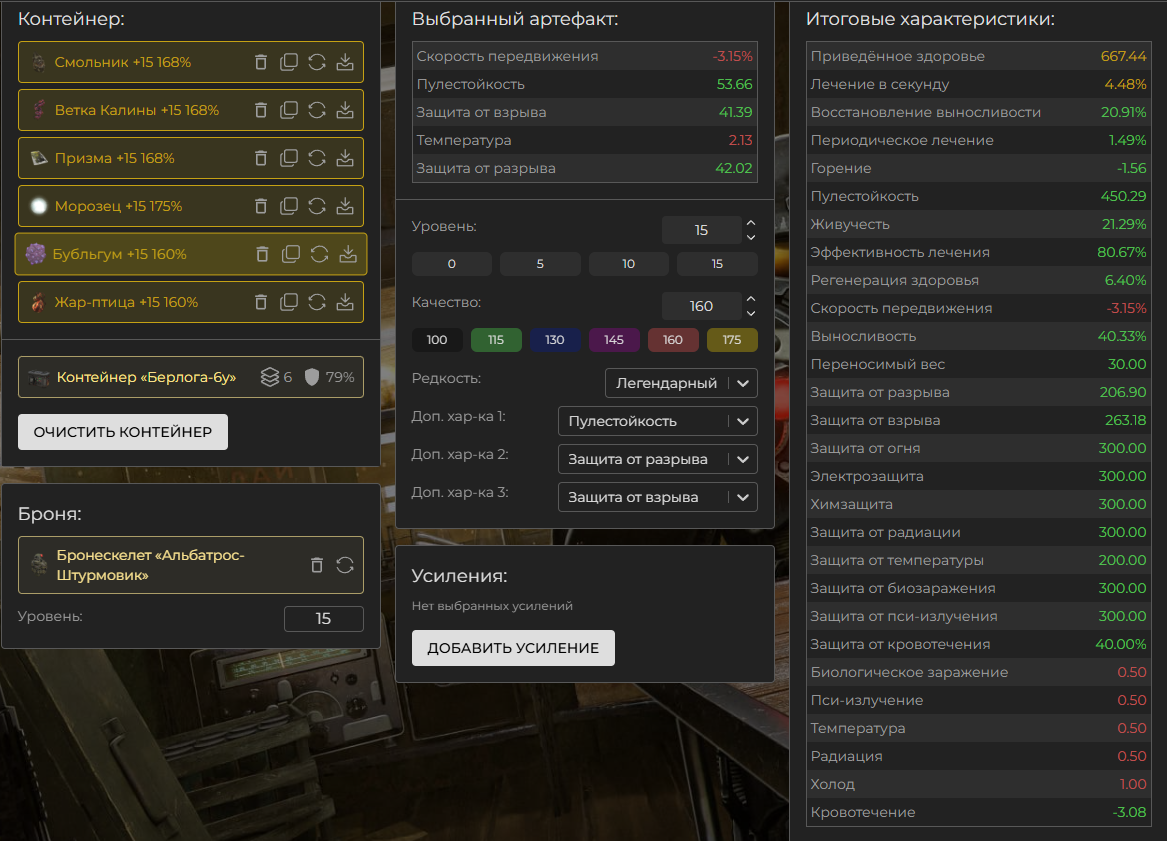This screenshot has height=841, width=1167.
Task: Delete the Смольник artifact with trash icon
Action: coord(261,62)
